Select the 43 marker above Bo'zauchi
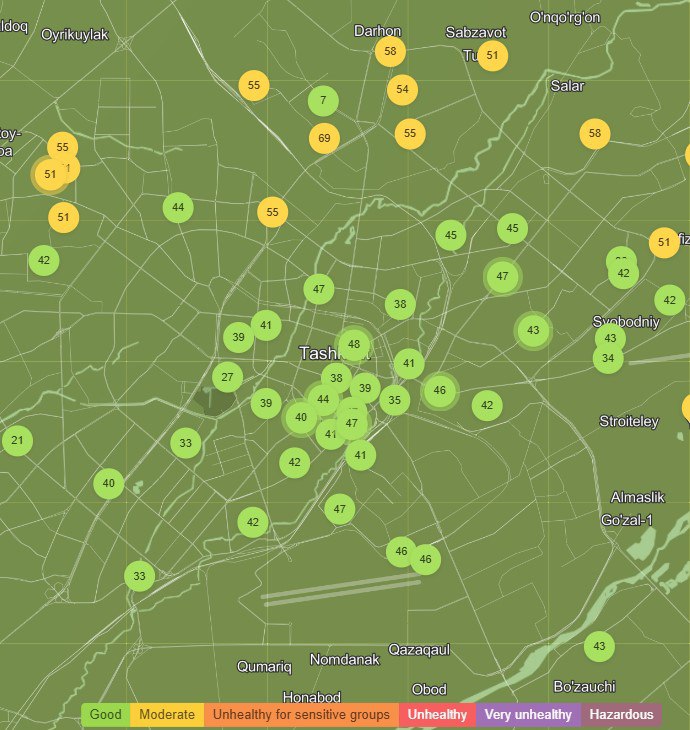The image size is (690, 730). pyautogui.click(x=599, y=646)
